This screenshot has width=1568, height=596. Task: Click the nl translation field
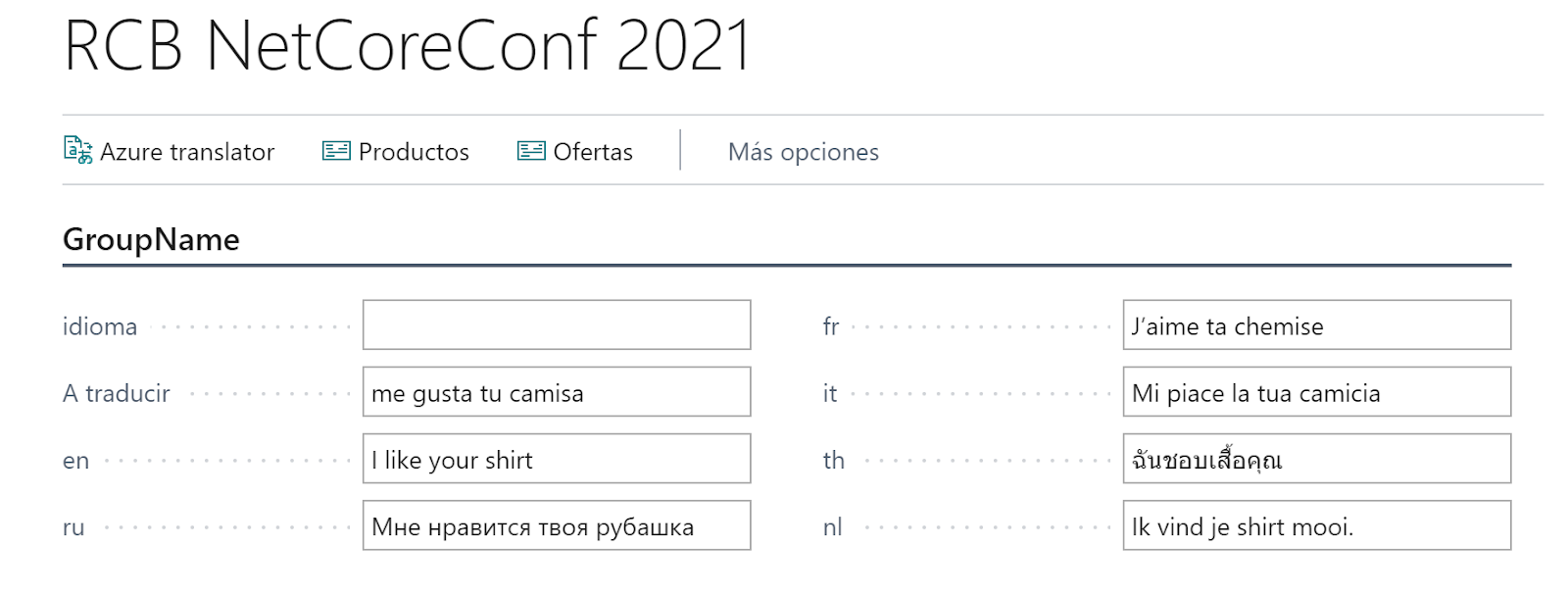[1317, 525]
